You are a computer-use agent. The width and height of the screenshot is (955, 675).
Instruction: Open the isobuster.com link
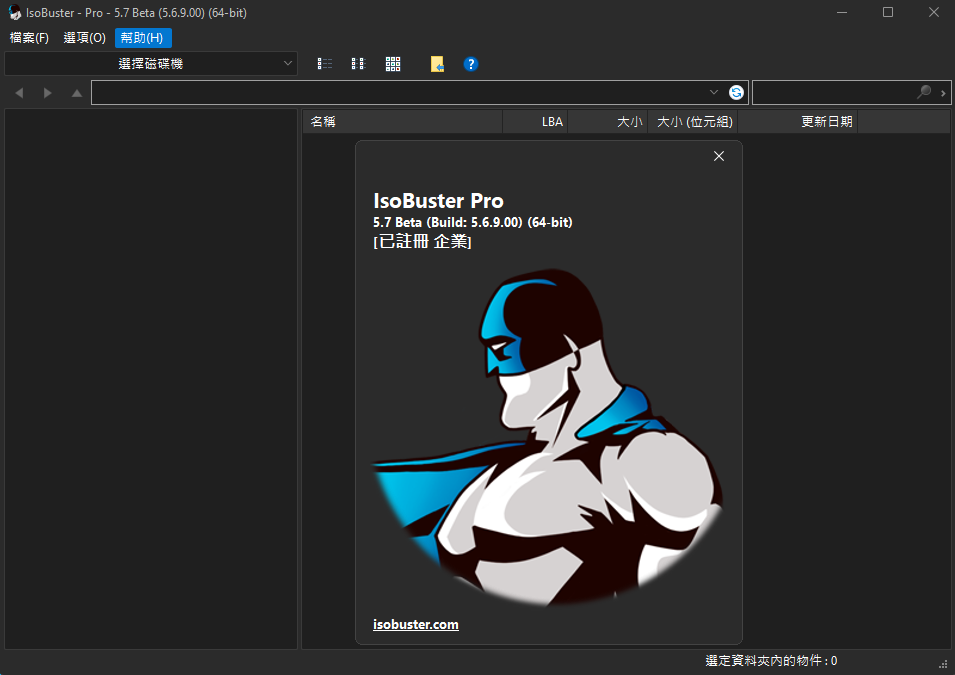coord(415,625)
